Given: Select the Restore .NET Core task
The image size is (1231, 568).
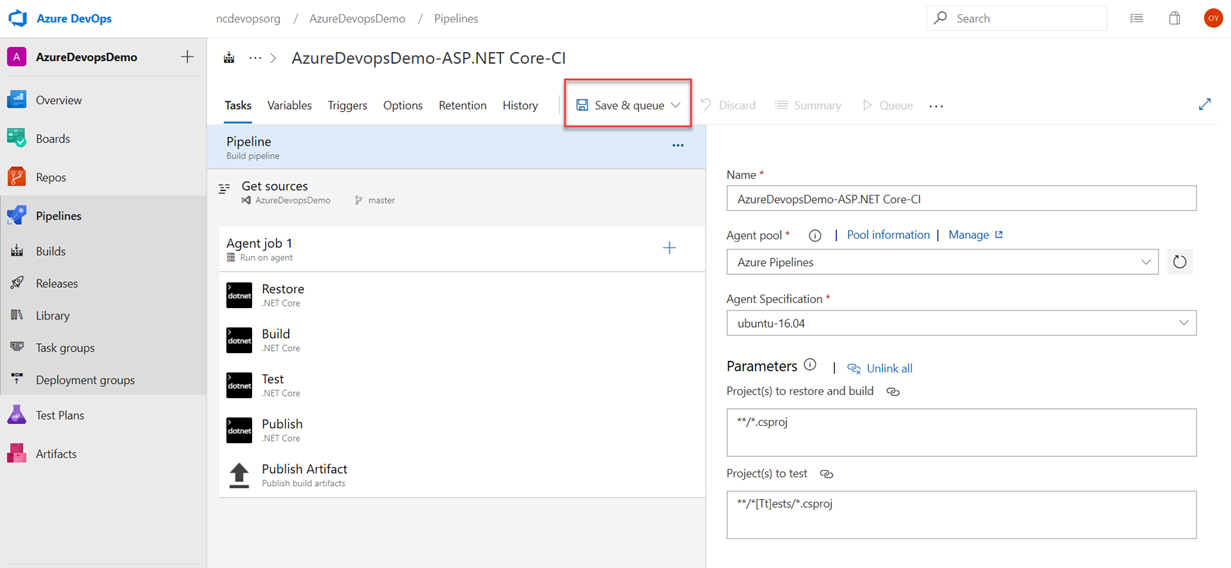Looking at the screenshot, I should pyautogui.click(x=462, y=294).
